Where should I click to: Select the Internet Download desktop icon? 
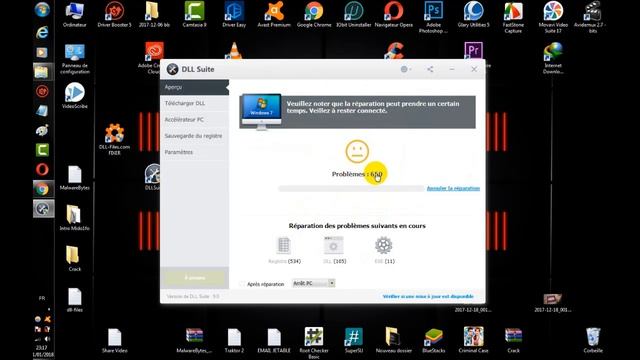click(553, 58)
